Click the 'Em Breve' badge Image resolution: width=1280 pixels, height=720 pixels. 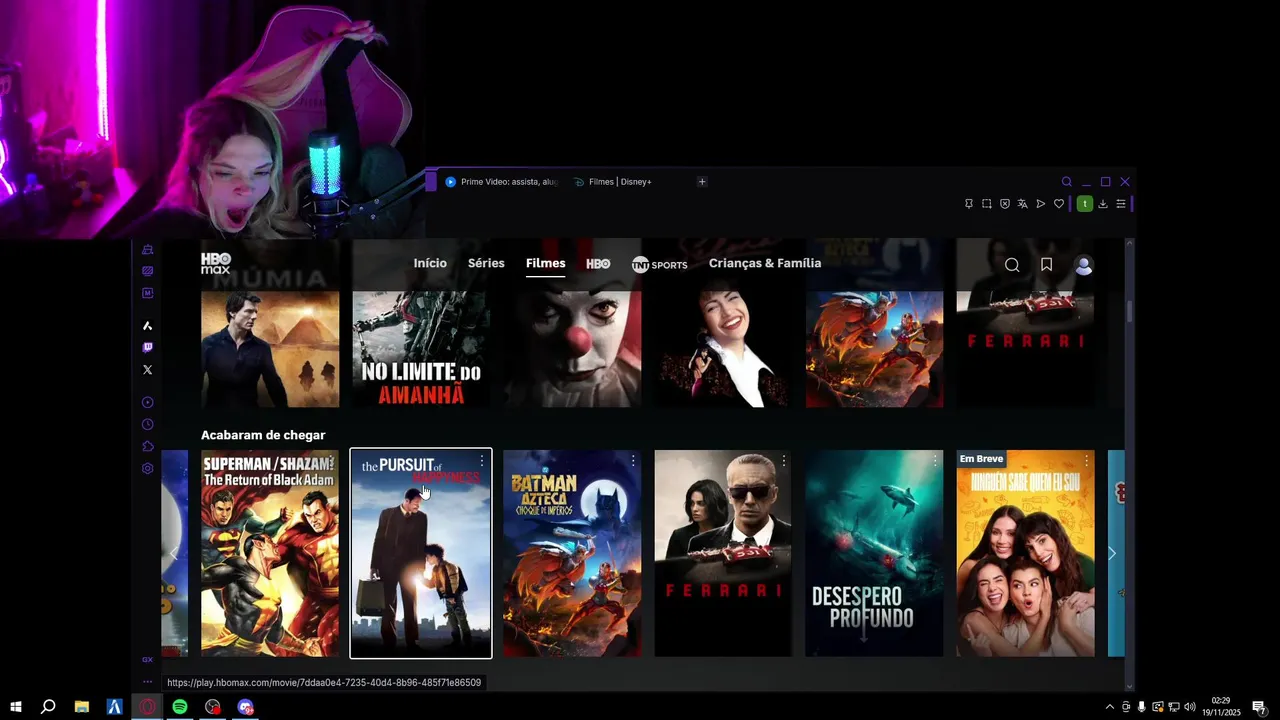tap(981, 459)
